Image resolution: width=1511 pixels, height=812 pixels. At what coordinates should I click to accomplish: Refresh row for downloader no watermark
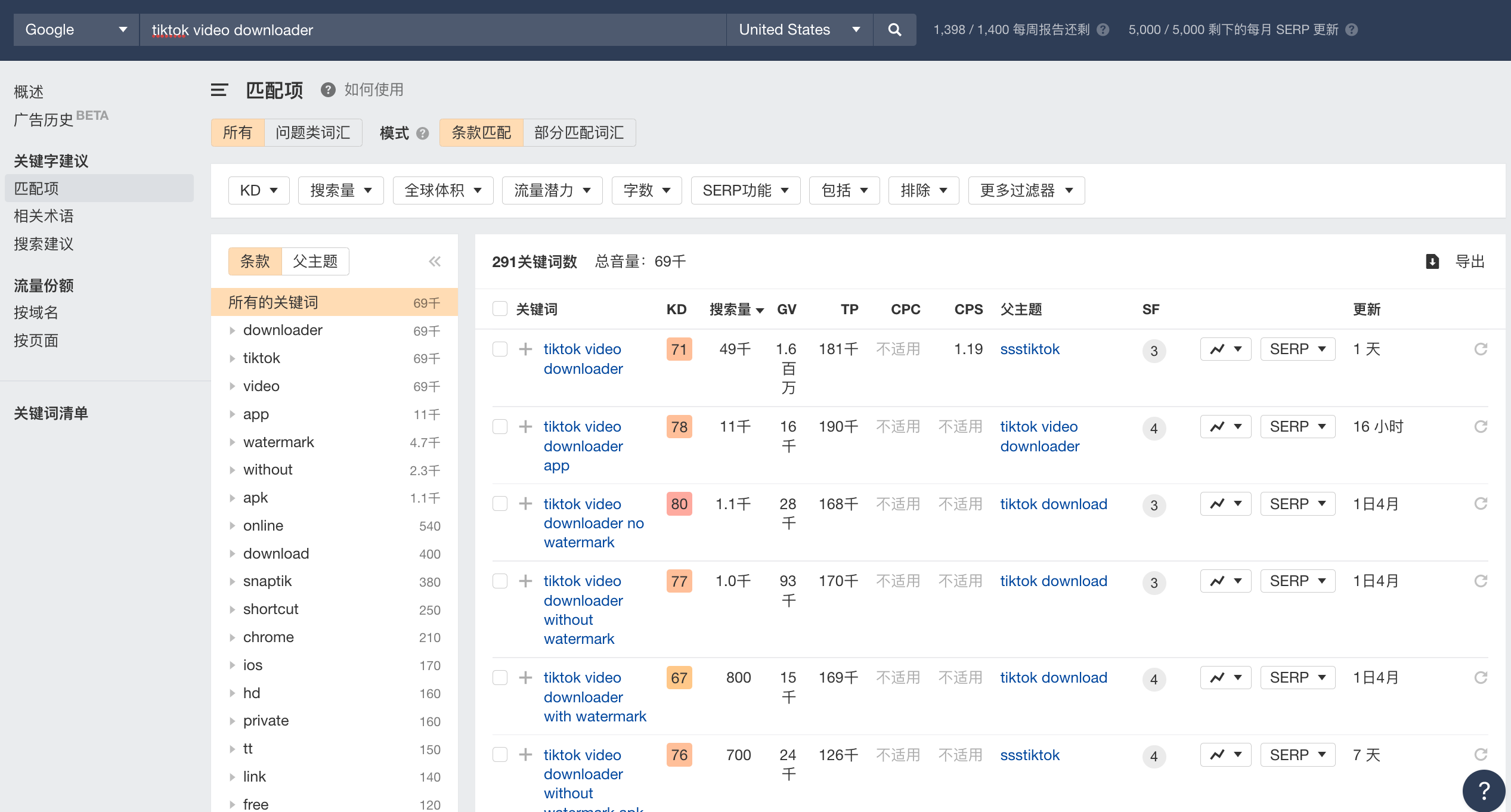tap(1481, 504)
